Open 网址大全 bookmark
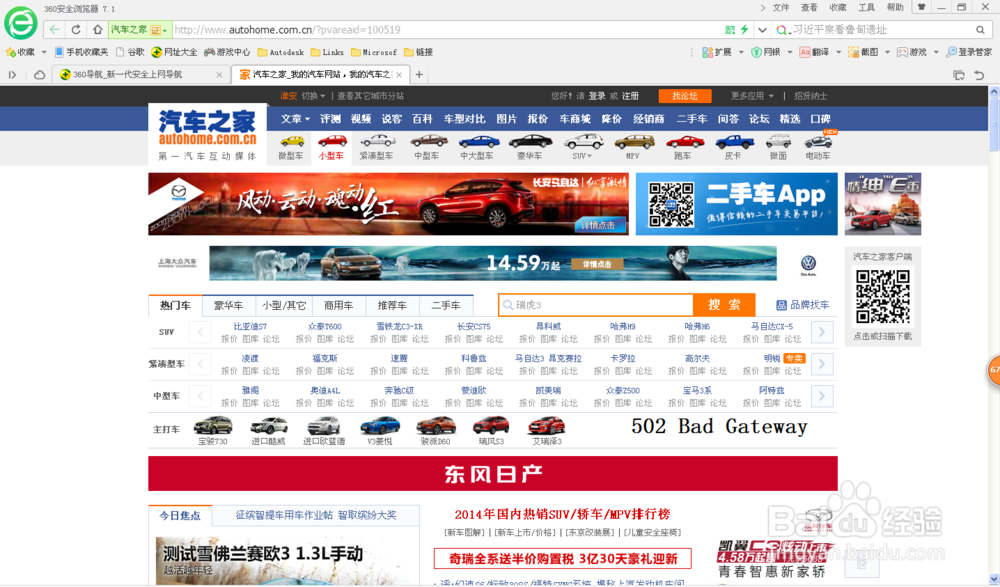 [x=174, y=52]
